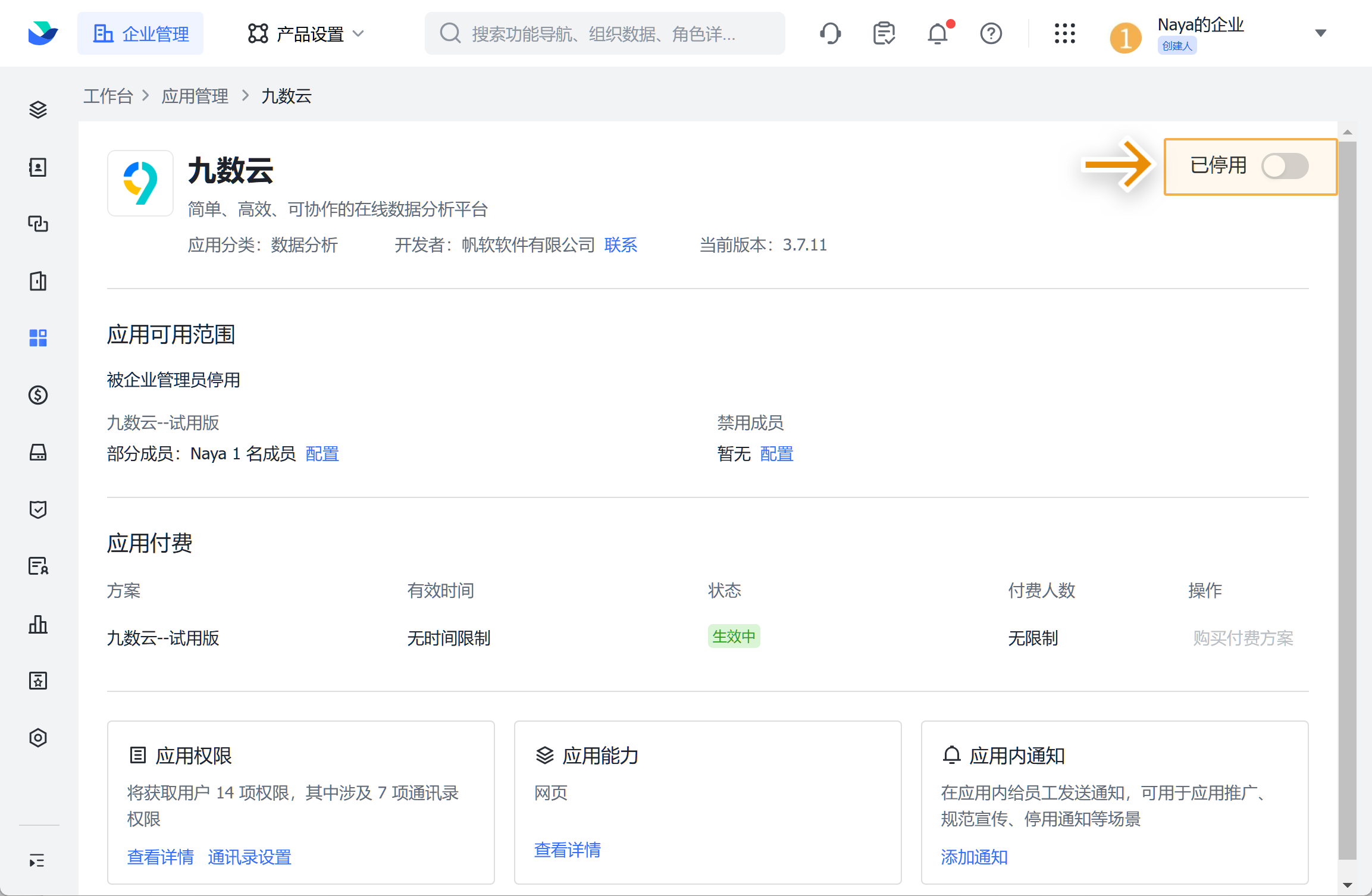Open sidebar contacts address book icon
The width and height of the screenshot is (1372, 896).
[x=38, y=167]
